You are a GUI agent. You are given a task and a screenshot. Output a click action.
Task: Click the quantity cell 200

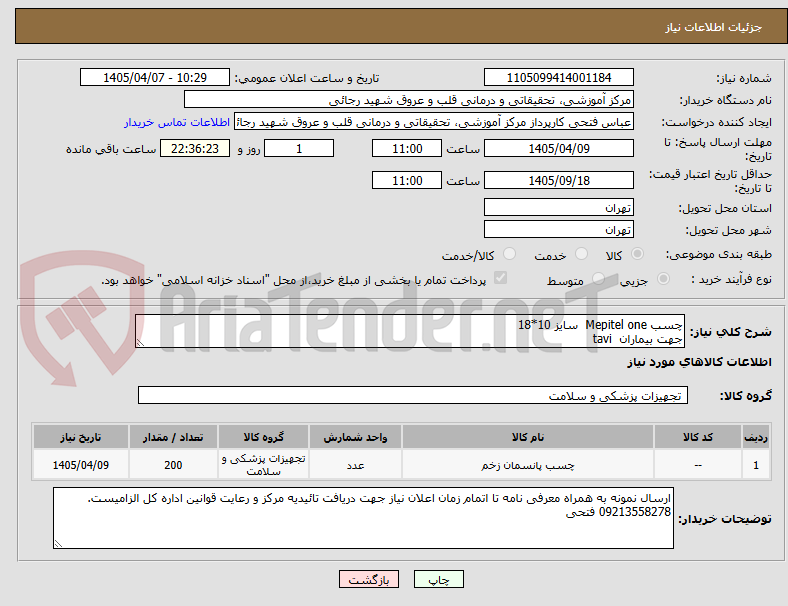tap(173, 465)
